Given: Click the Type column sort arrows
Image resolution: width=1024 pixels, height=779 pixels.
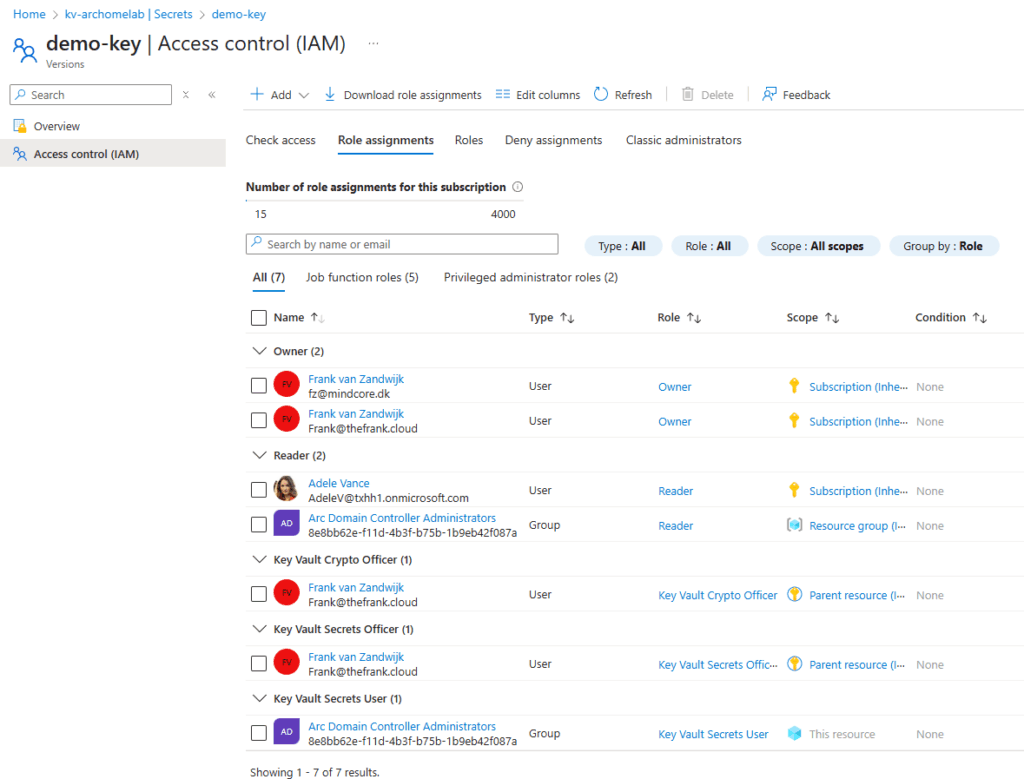Looking at the screenshot, I should tap(567, 318).
